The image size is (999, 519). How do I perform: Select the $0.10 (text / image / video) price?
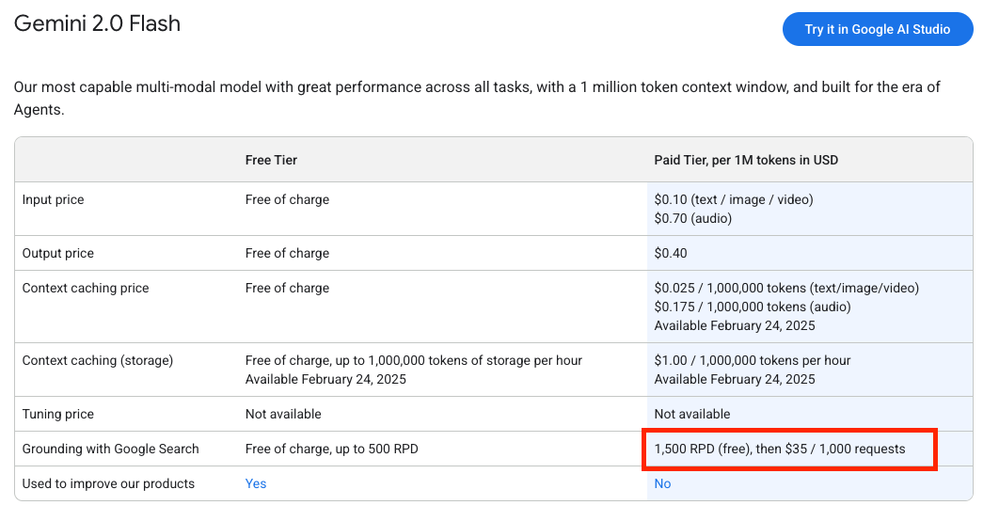coord(733,199)
